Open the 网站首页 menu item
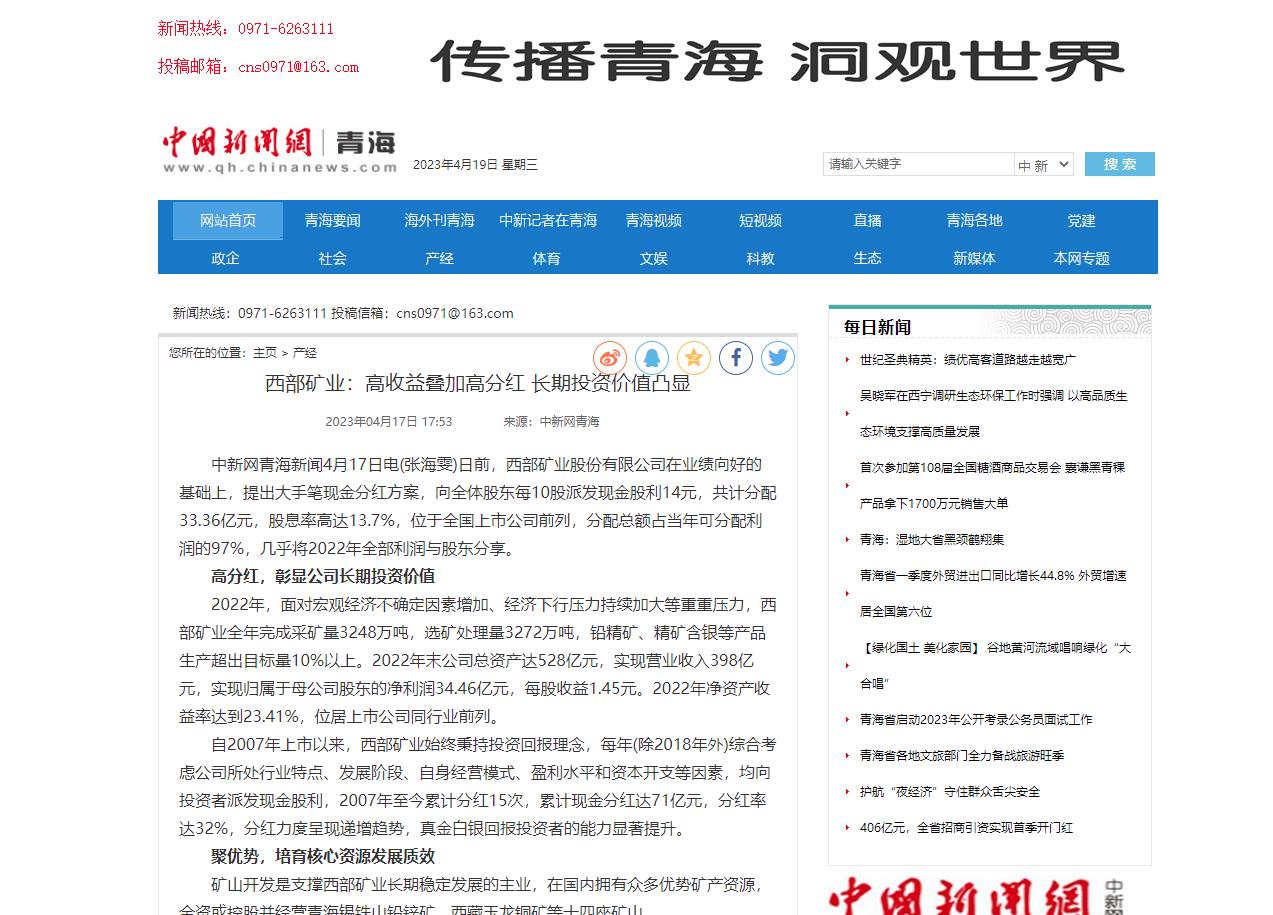 228,221
